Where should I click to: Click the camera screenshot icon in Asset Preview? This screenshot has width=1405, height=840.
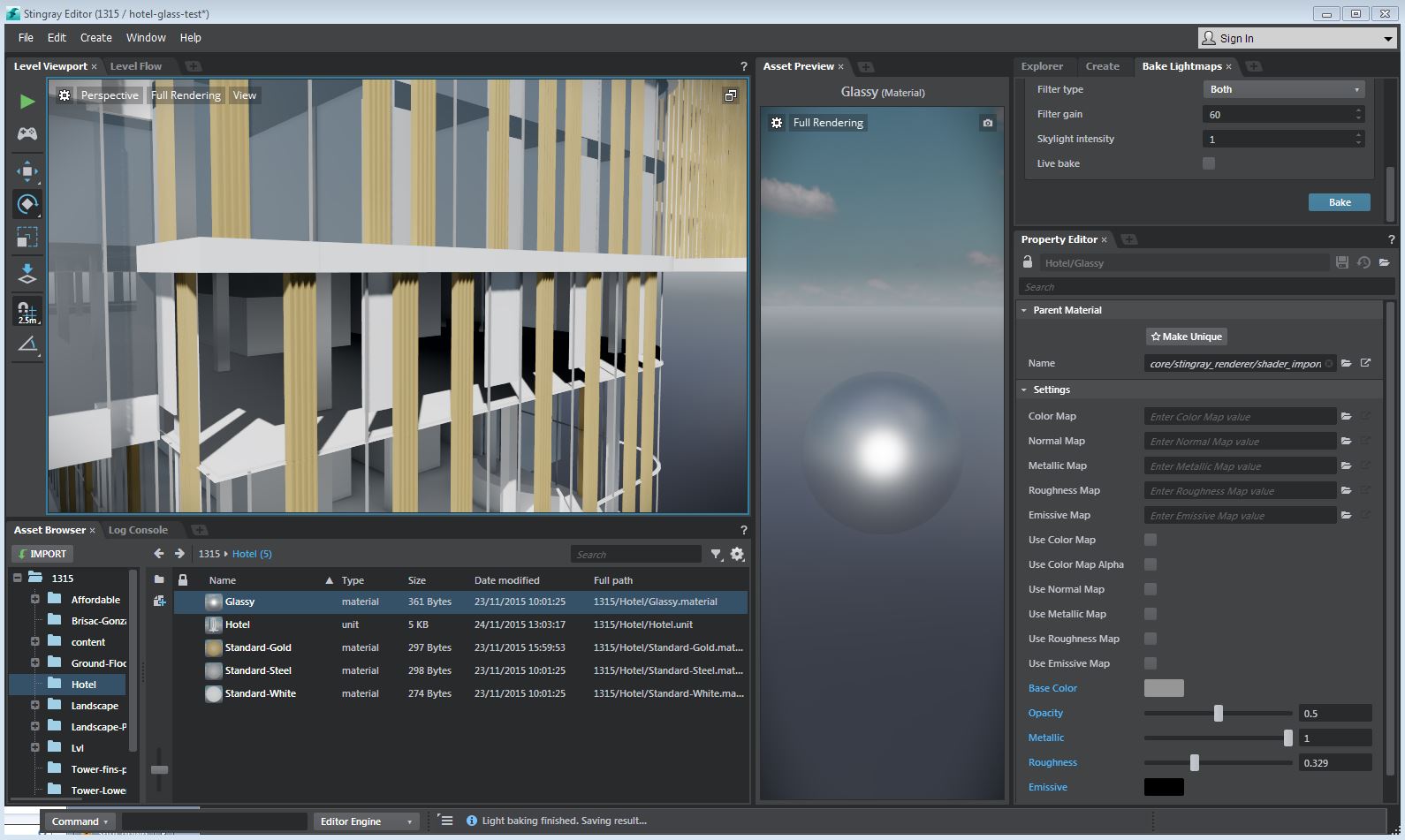pyautogui.click(x=988, y=123)
